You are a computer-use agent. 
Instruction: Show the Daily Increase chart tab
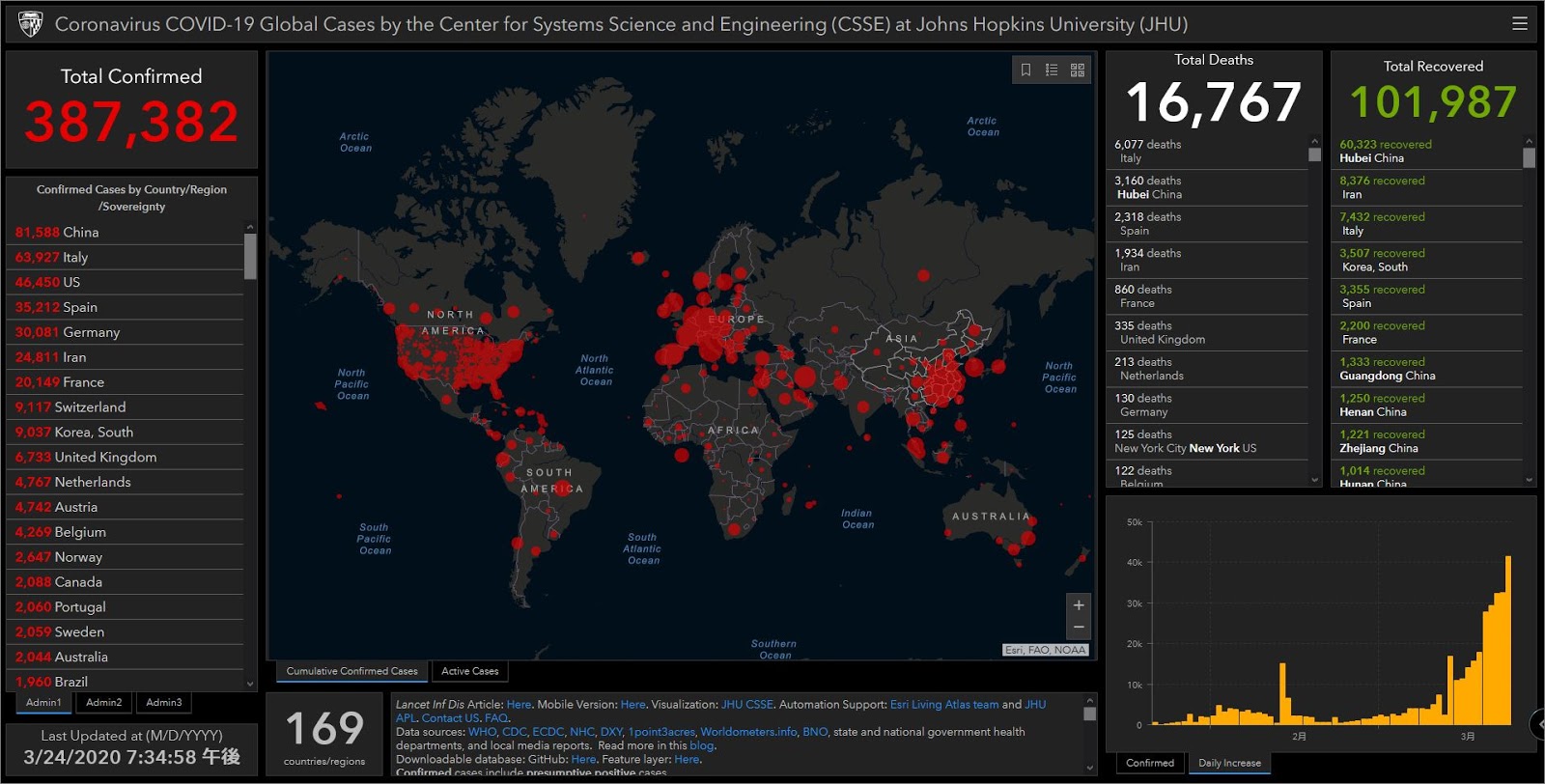[1229, 763]
